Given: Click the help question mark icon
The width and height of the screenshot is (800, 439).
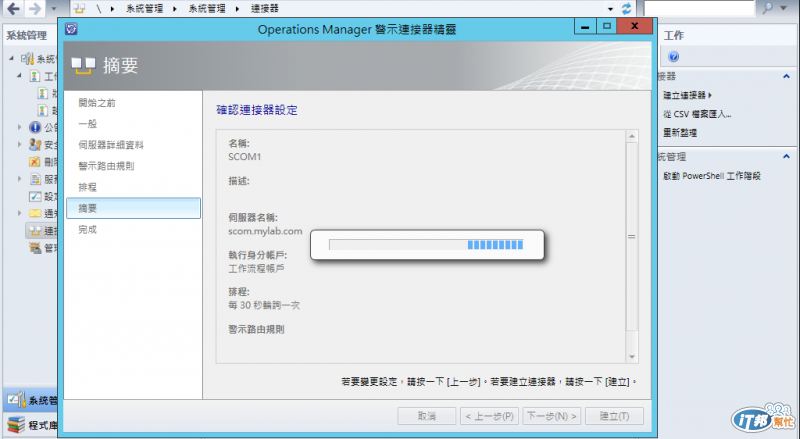Looking at the screenshot, I should point(673,57).
